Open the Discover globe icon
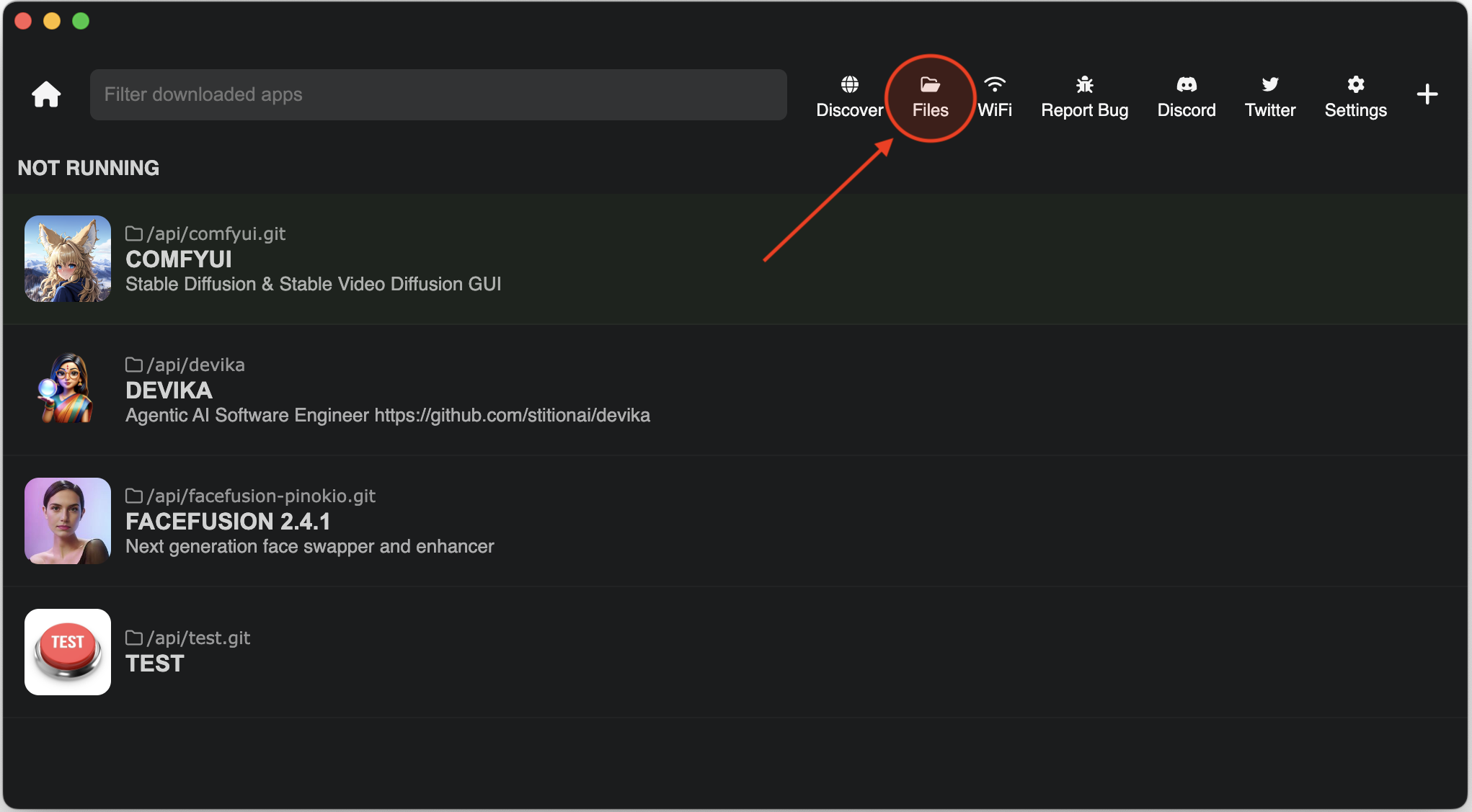This screenshot has height=812, width=1472. (849, 84)
